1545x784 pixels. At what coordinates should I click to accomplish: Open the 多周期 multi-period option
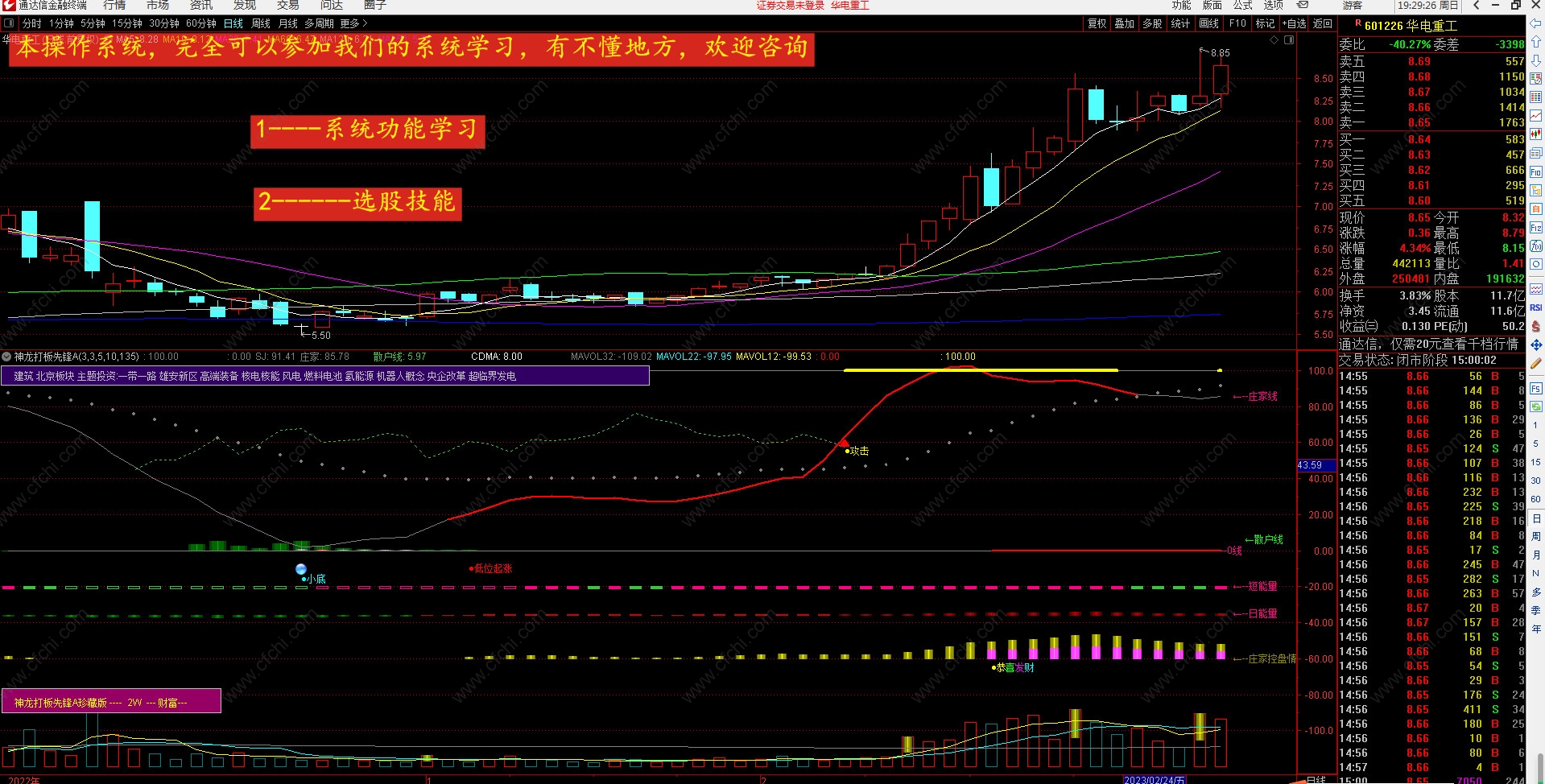319,23
